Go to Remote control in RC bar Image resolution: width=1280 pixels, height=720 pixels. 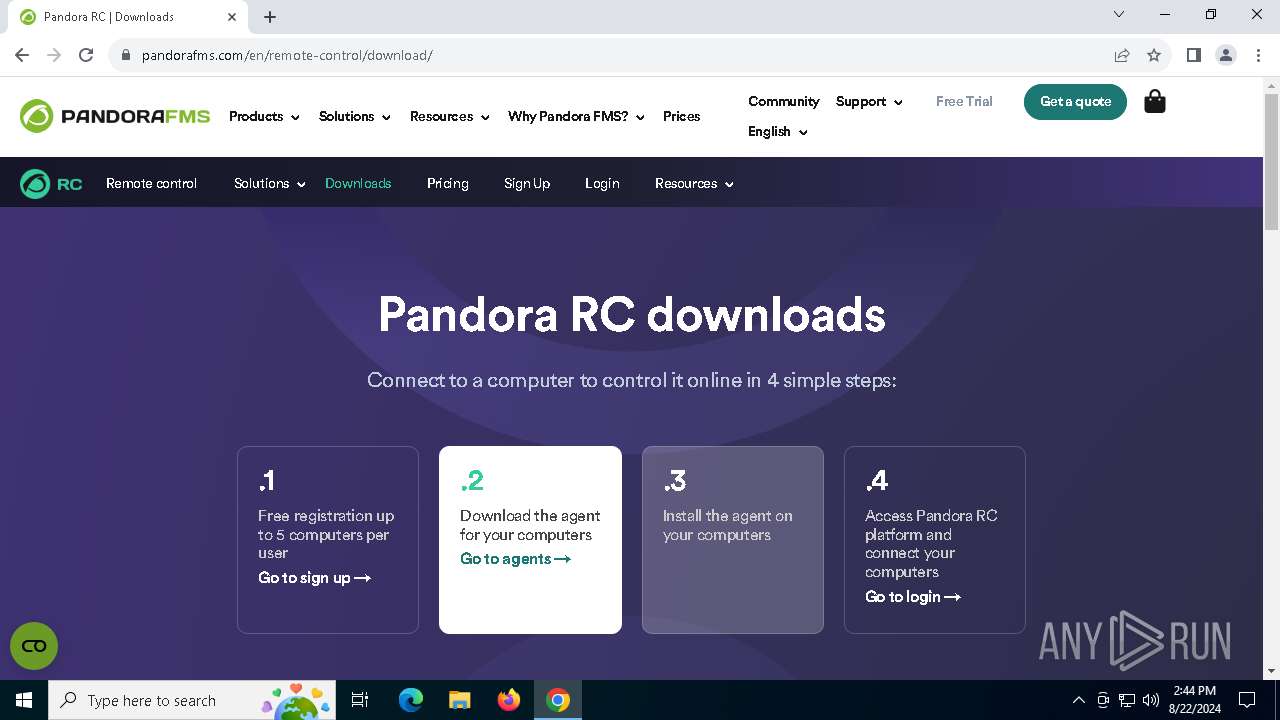[151, 183]
